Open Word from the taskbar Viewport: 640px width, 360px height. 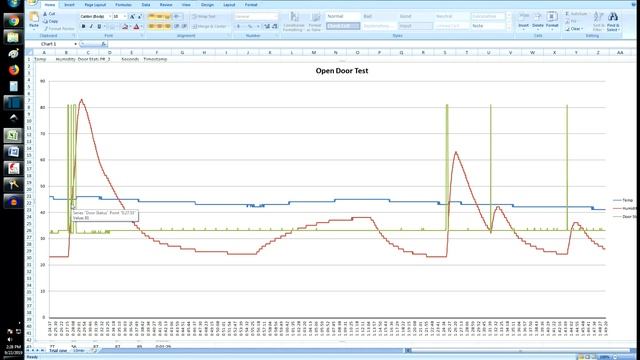coord(13,152)
